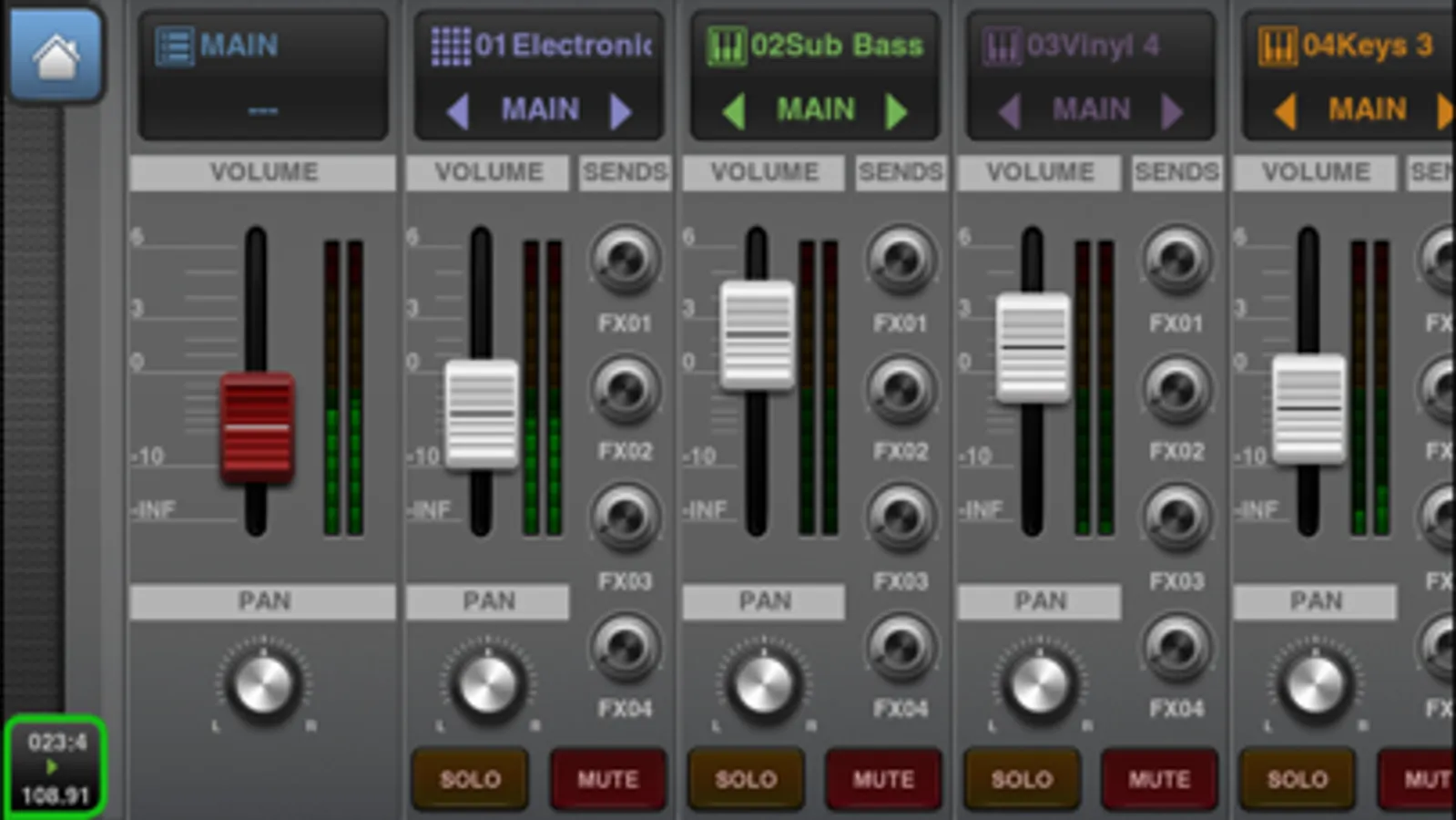Click FX02 send knob on 03Vinyl 4

1176,389
